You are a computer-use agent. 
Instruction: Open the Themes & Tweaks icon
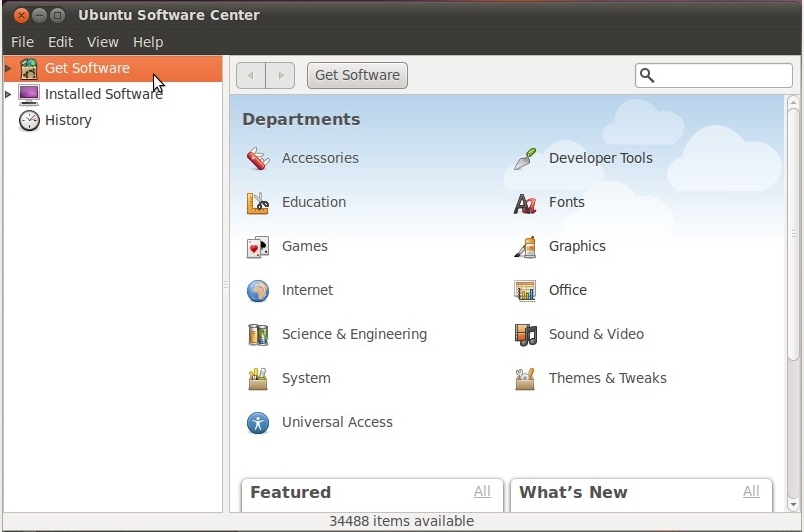coord(525,379)
